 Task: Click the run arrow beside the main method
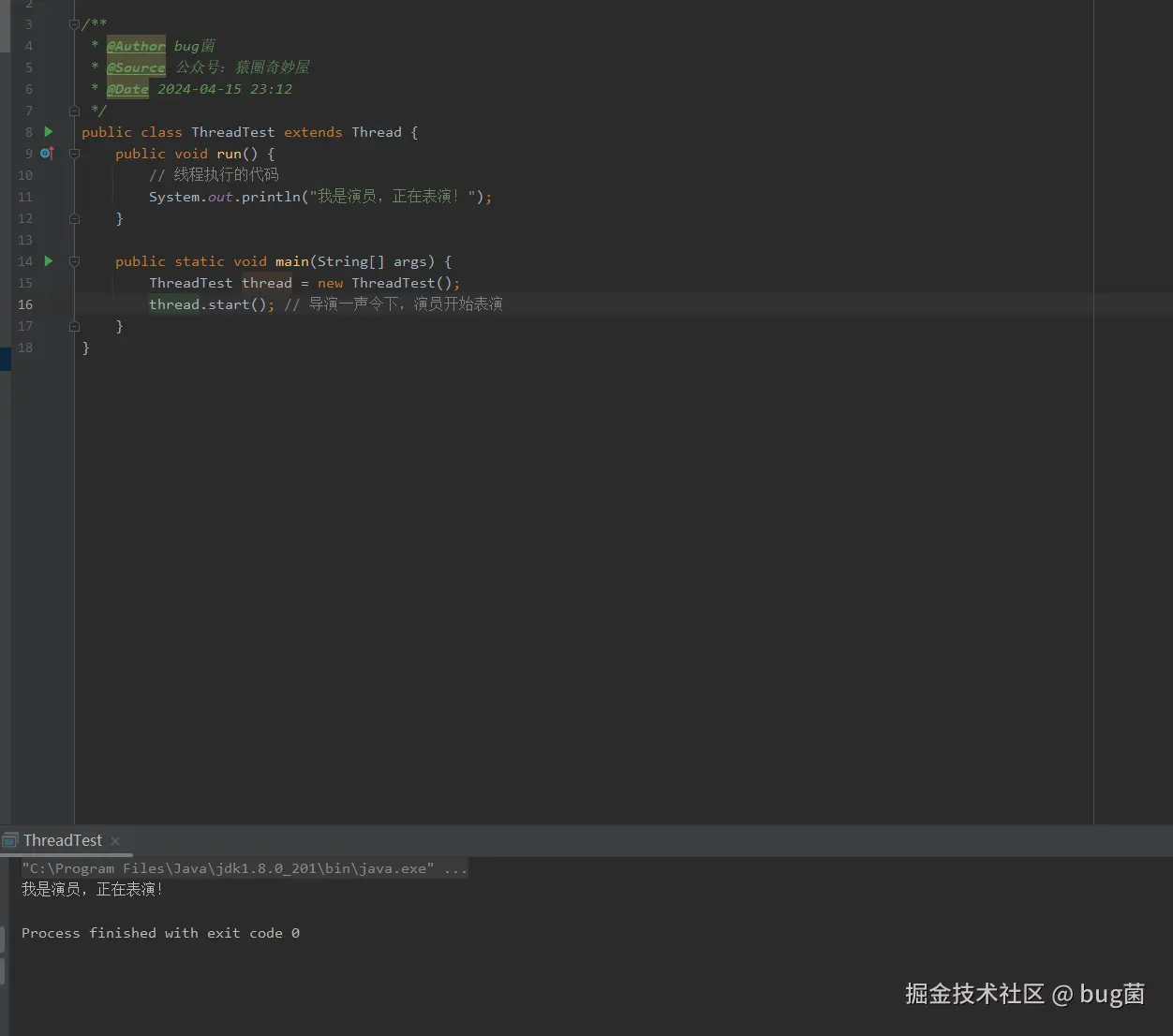pos(49,261)
